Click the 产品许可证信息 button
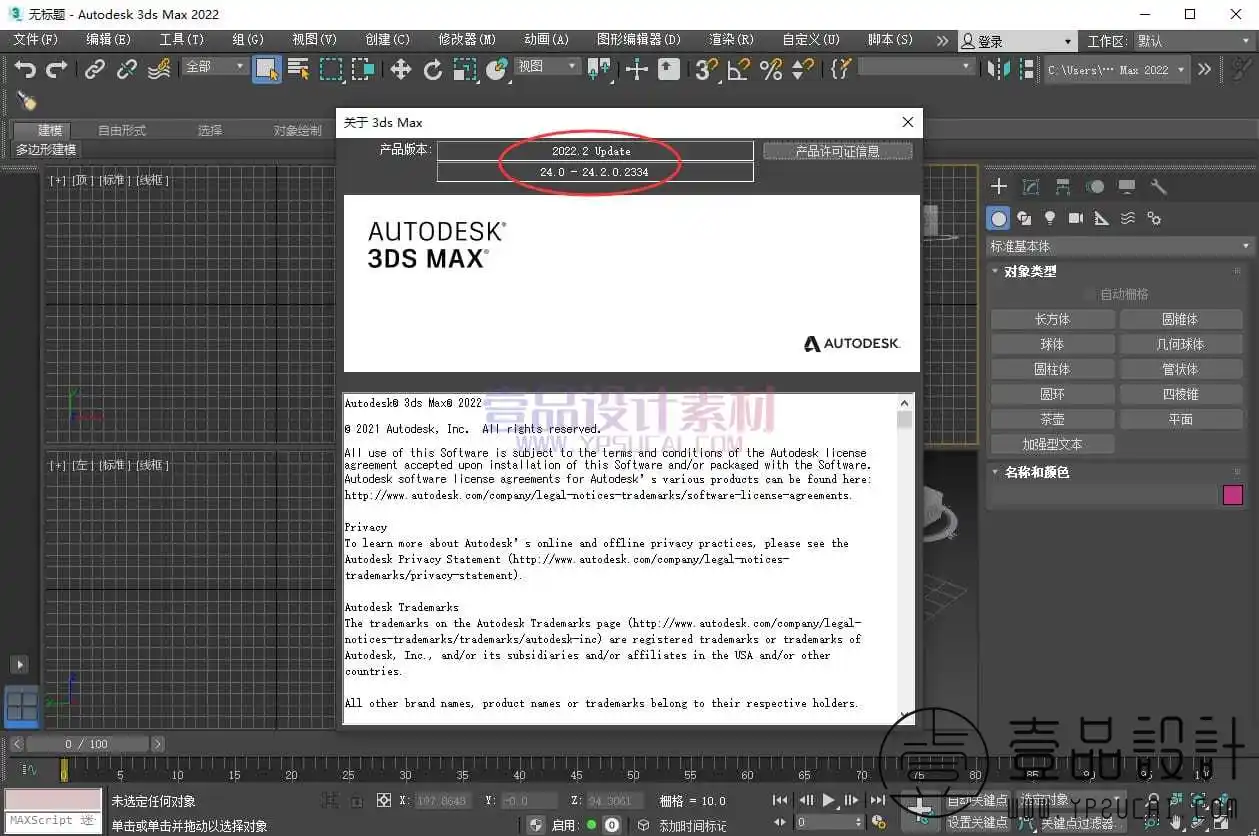This screenshot has width=1259, height=836. click(x=837, y=152)
